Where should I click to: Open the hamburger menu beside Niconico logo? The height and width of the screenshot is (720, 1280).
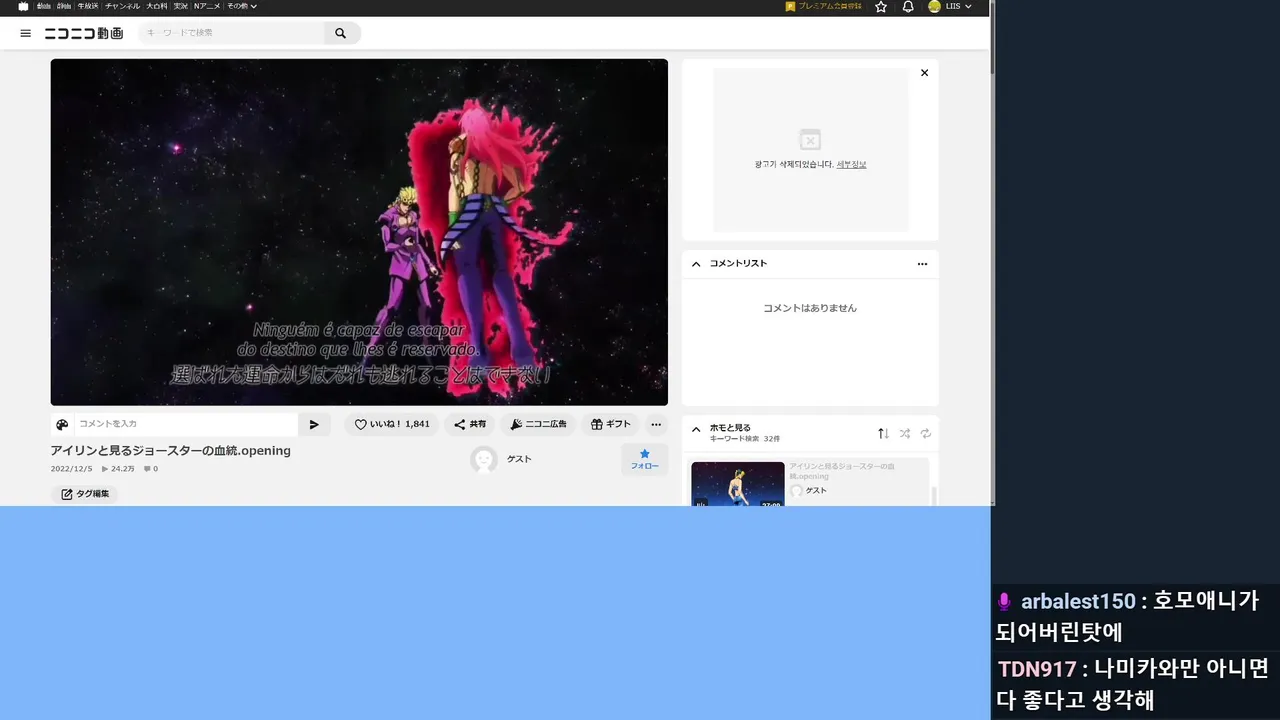26,33
